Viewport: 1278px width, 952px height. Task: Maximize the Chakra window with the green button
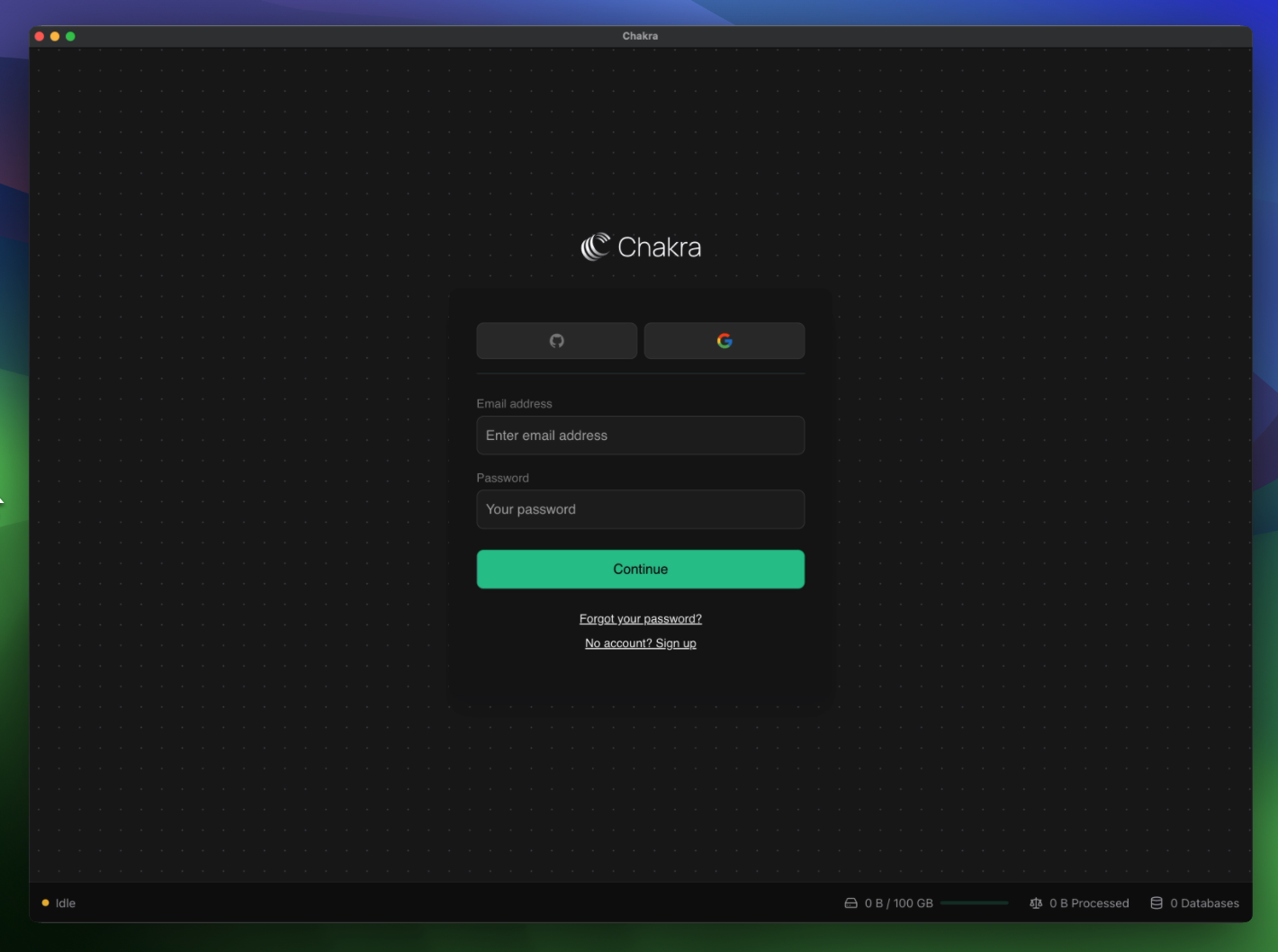(70, 36)
